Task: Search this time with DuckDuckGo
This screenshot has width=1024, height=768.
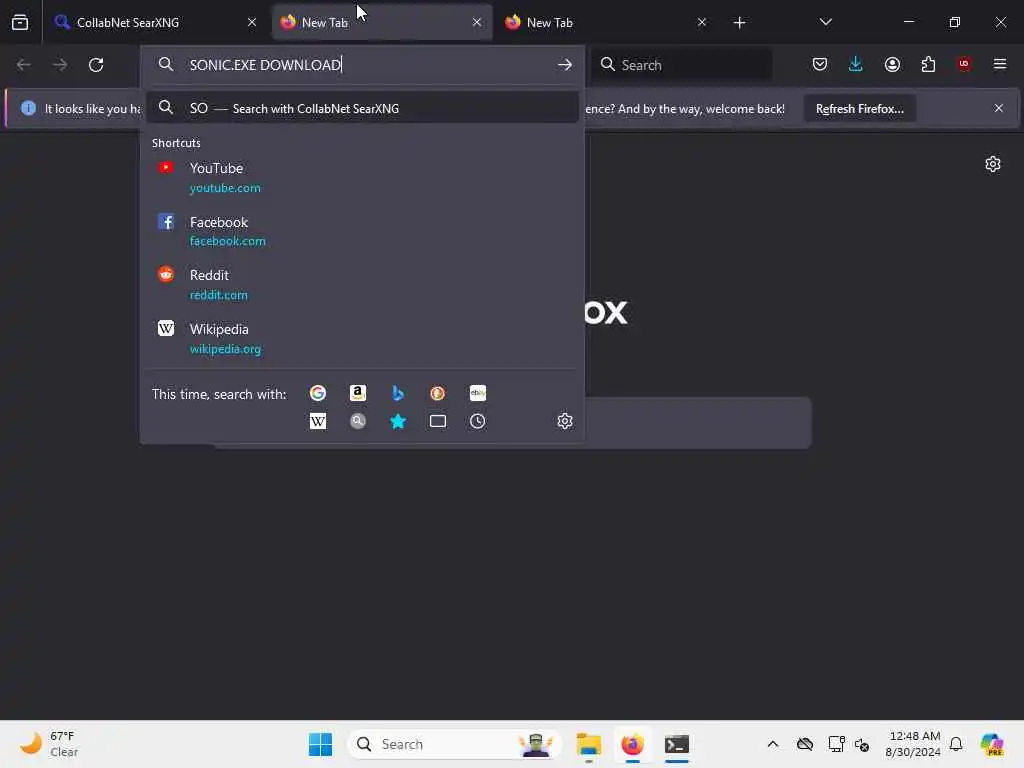Action: point(437,393)
